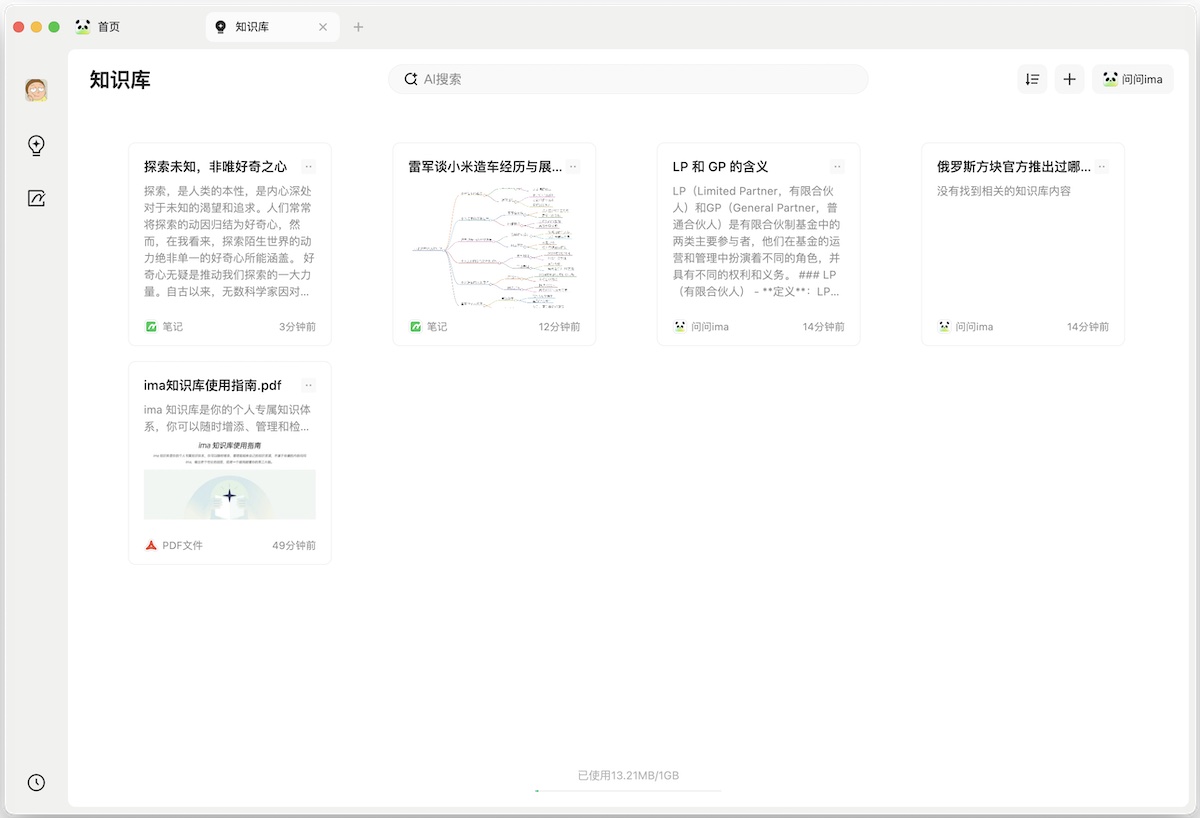The height and width of the screenshot is (818, 1200).
Task: Expand more menu on LP 和 GP card
Action: click(x=837, y=167)
